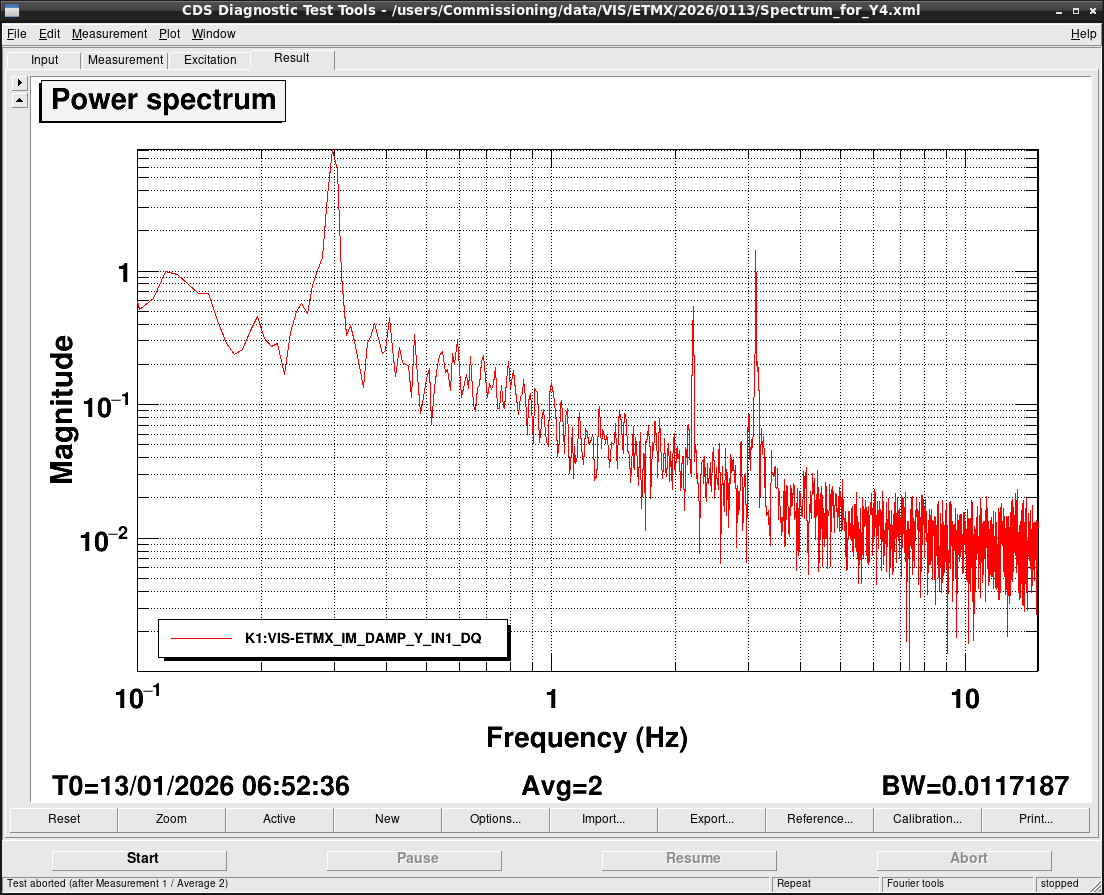Click the Reset button under the plot
This screenshot has height=895, width=1104.
tap(64, 819)
